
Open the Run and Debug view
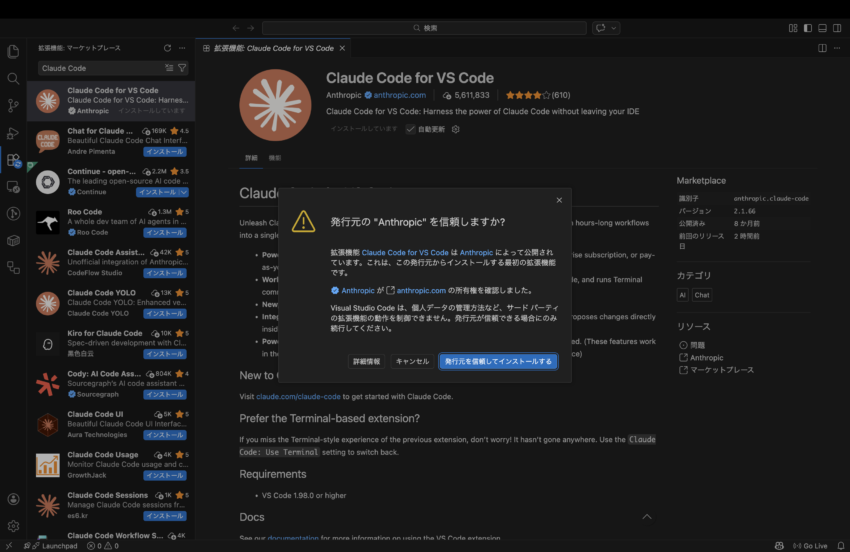tap(13, 132)
